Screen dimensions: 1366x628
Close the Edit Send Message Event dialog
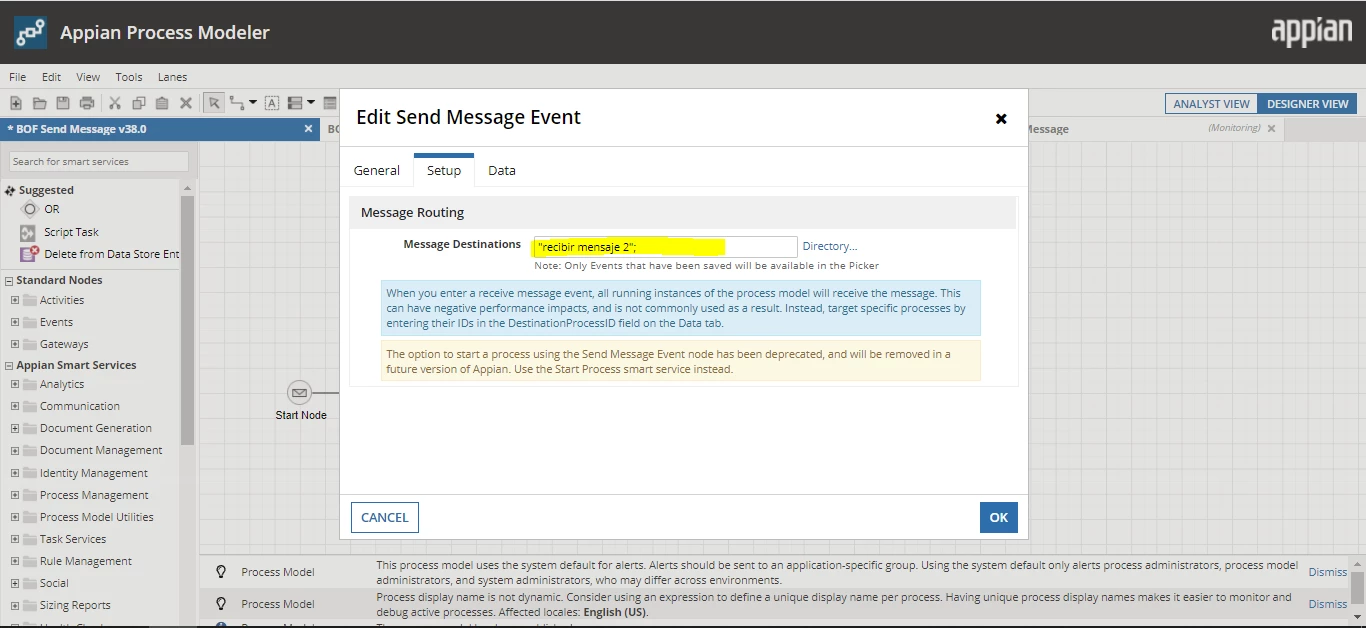1001,119
